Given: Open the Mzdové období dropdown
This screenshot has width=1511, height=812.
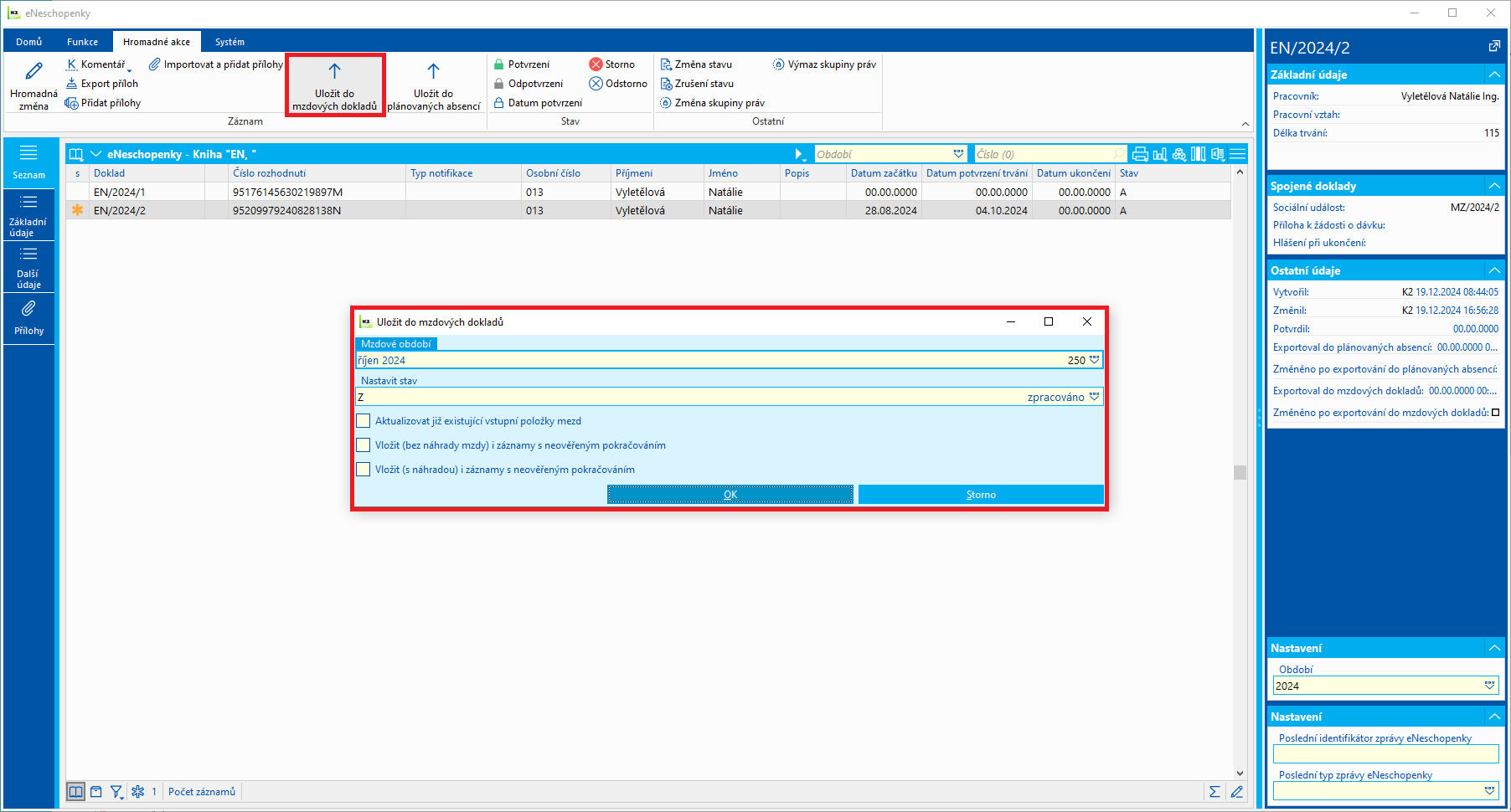Looking at the screenshot, I should [x=1094, y=360].
